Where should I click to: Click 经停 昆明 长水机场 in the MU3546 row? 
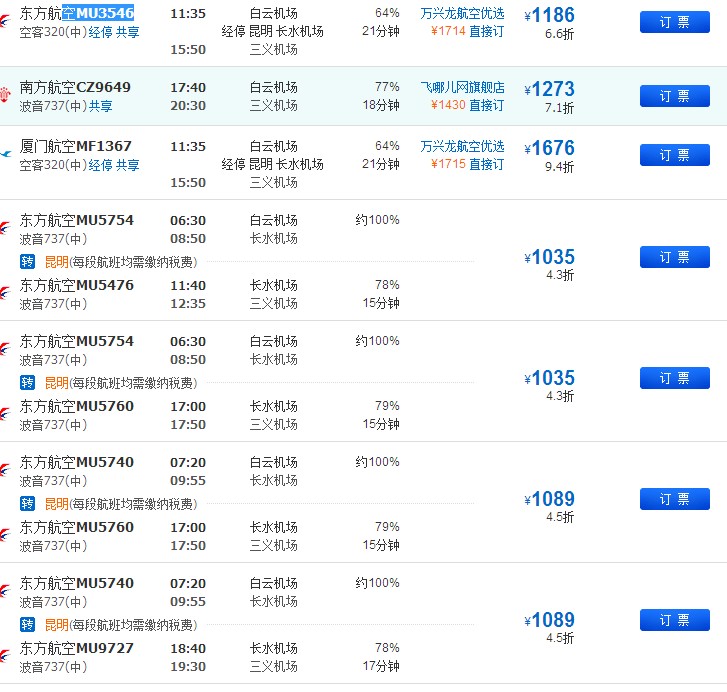[x=273, y=32]
